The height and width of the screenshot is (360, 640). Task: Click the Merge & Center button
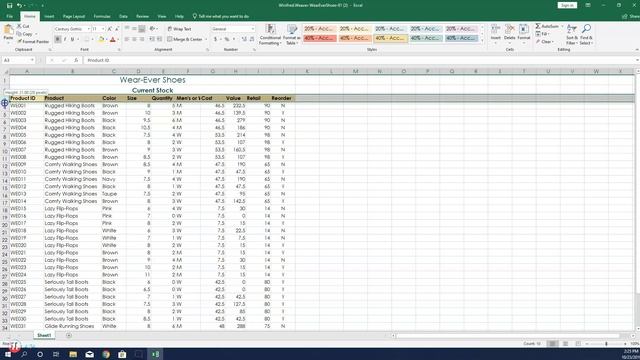[185, 40]
